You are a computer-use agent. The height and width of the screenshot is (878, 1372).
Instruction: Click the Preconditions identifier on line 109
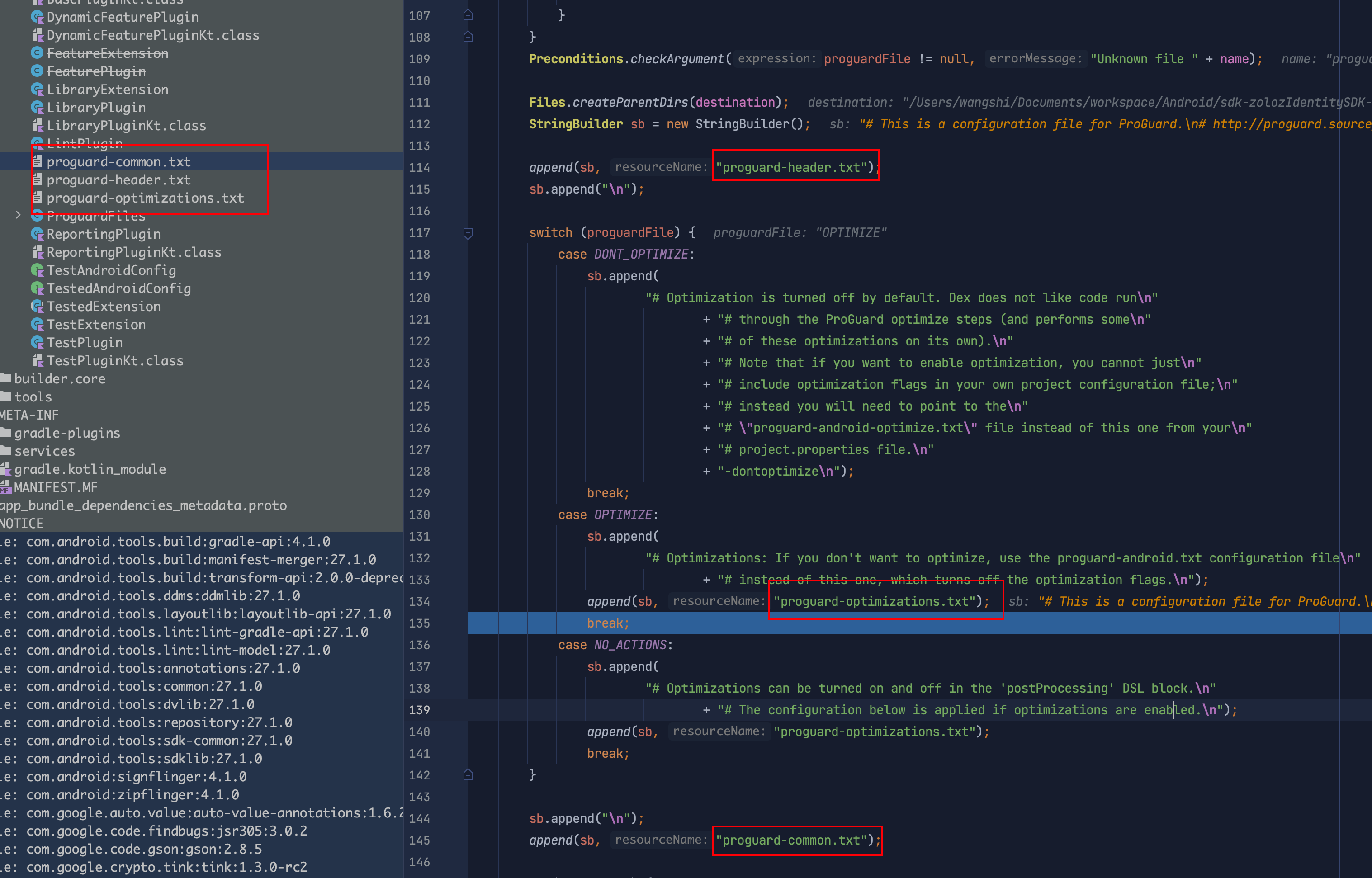pyautogui.click(x=575, y=59)
